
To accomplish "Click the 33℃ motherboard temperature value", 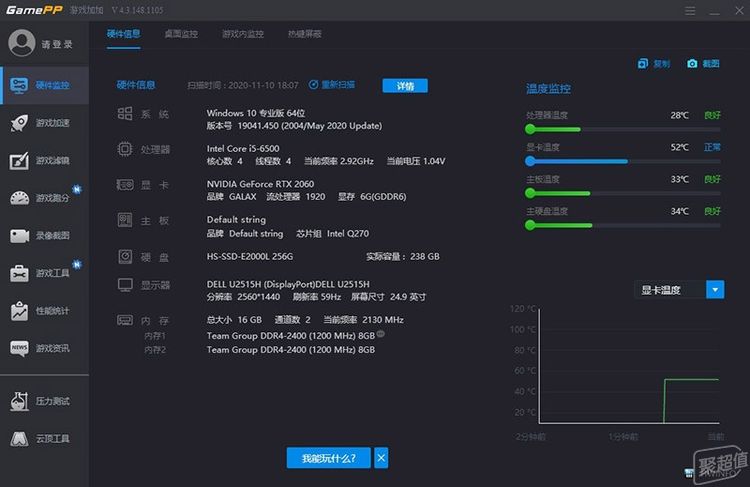I will [x=680, y=179].
